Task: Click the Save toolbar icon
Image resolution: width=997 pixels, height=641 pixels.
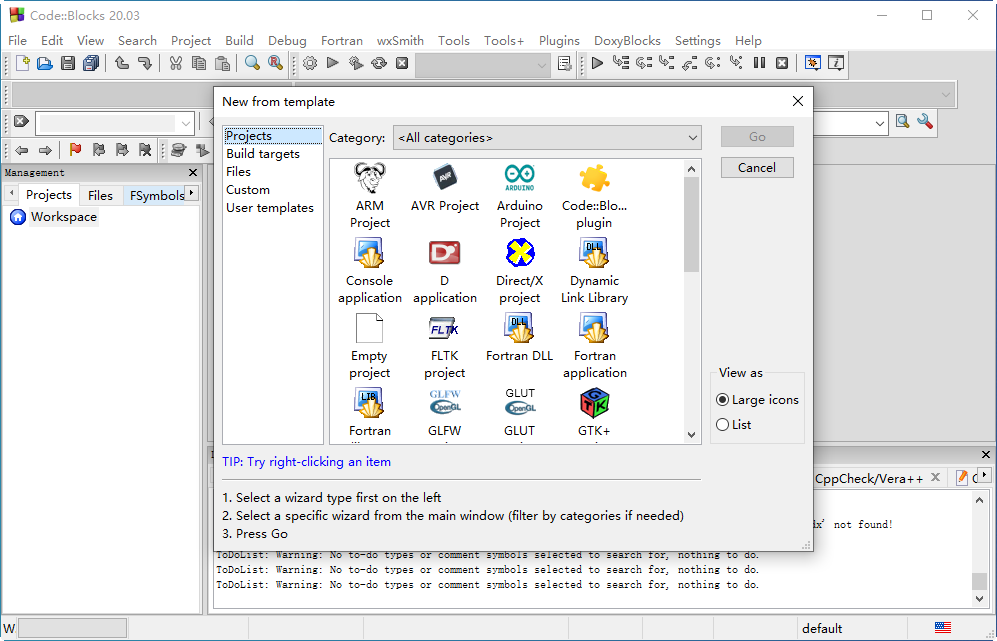Action: pyautogui.click(x=68, y=63)
